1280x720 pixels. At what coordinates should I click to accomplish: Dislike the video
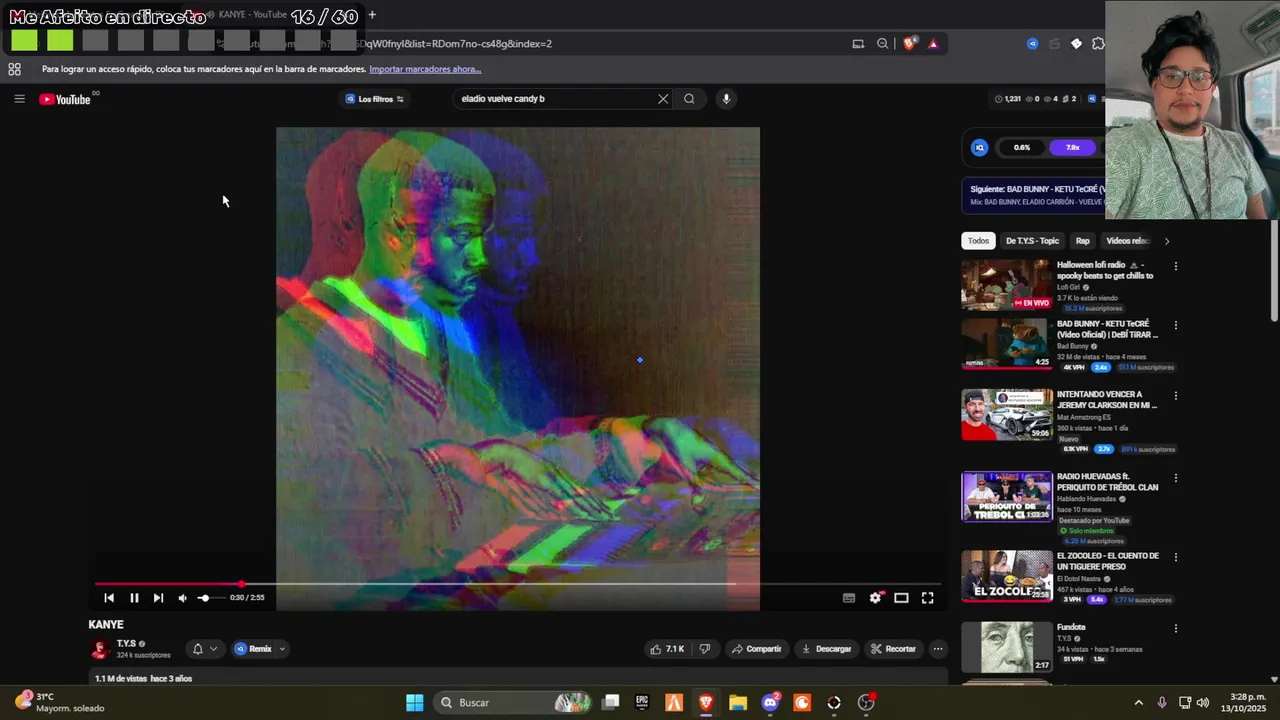[x=705, y=649]
